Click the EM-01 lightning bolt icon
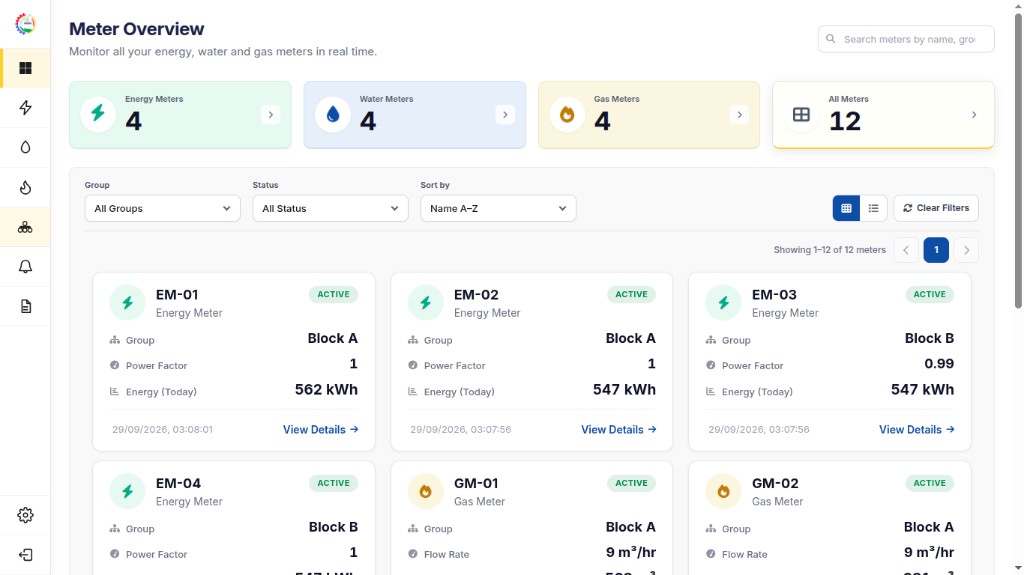This screenshot has height=575, width=1024. pos(127,303)
